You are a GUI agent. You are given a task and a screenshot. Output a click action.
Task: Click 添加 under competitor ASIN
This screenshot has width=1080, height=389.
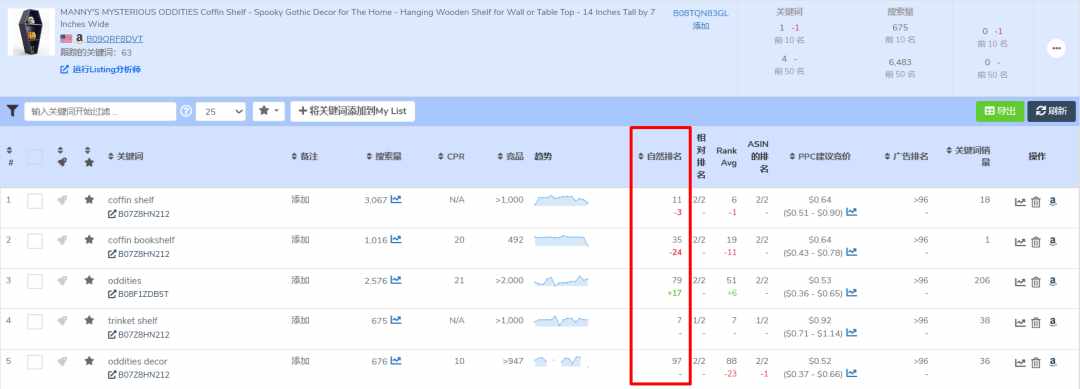tap(700, 26)
